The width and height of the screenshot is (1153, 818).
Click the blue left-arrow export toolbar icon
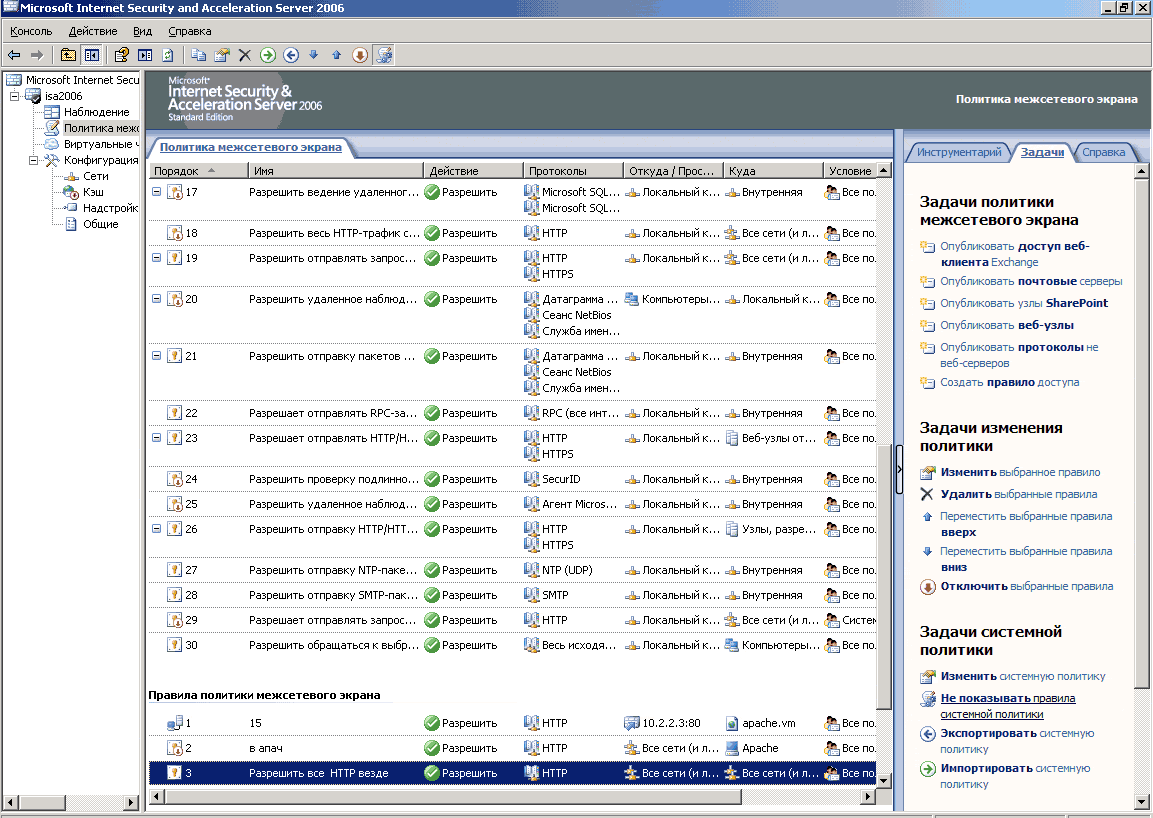(291, 55)
